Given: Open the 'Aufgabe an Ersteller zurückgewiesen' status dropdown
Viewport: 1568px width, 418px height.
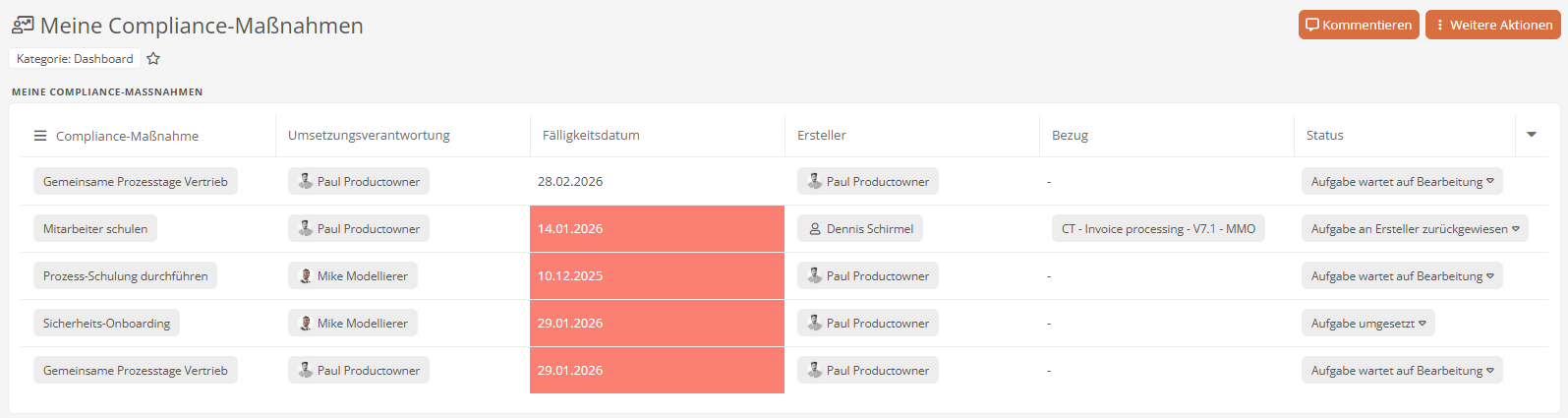Looking at the screenshot, I should tap(1515, 229).
